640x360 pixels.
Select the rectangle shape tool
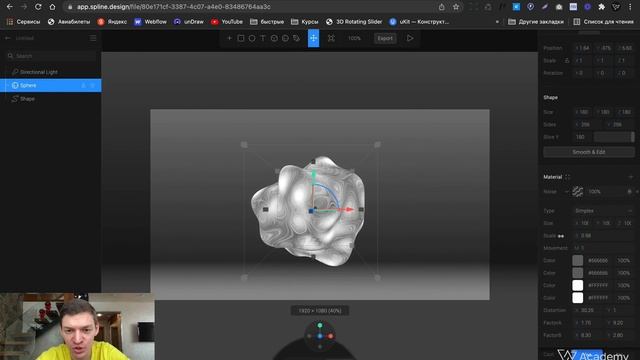pyautogui.click(x=241, y=38)
